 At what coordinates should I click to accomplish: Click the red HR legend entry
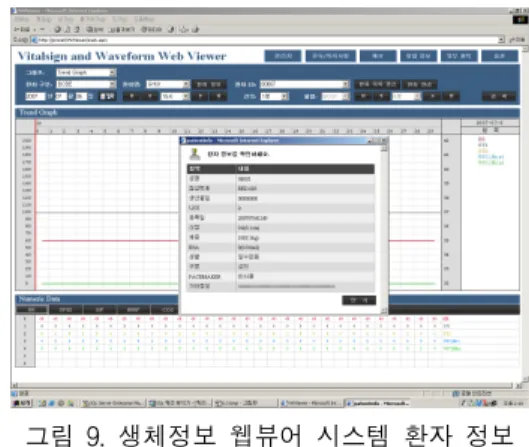click(481, 139)
